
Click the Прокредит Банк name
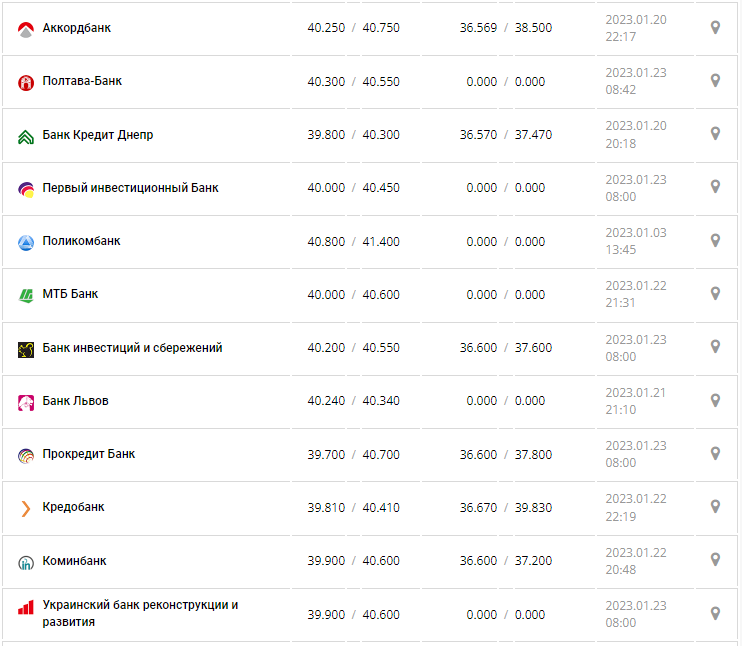(89, 454)
